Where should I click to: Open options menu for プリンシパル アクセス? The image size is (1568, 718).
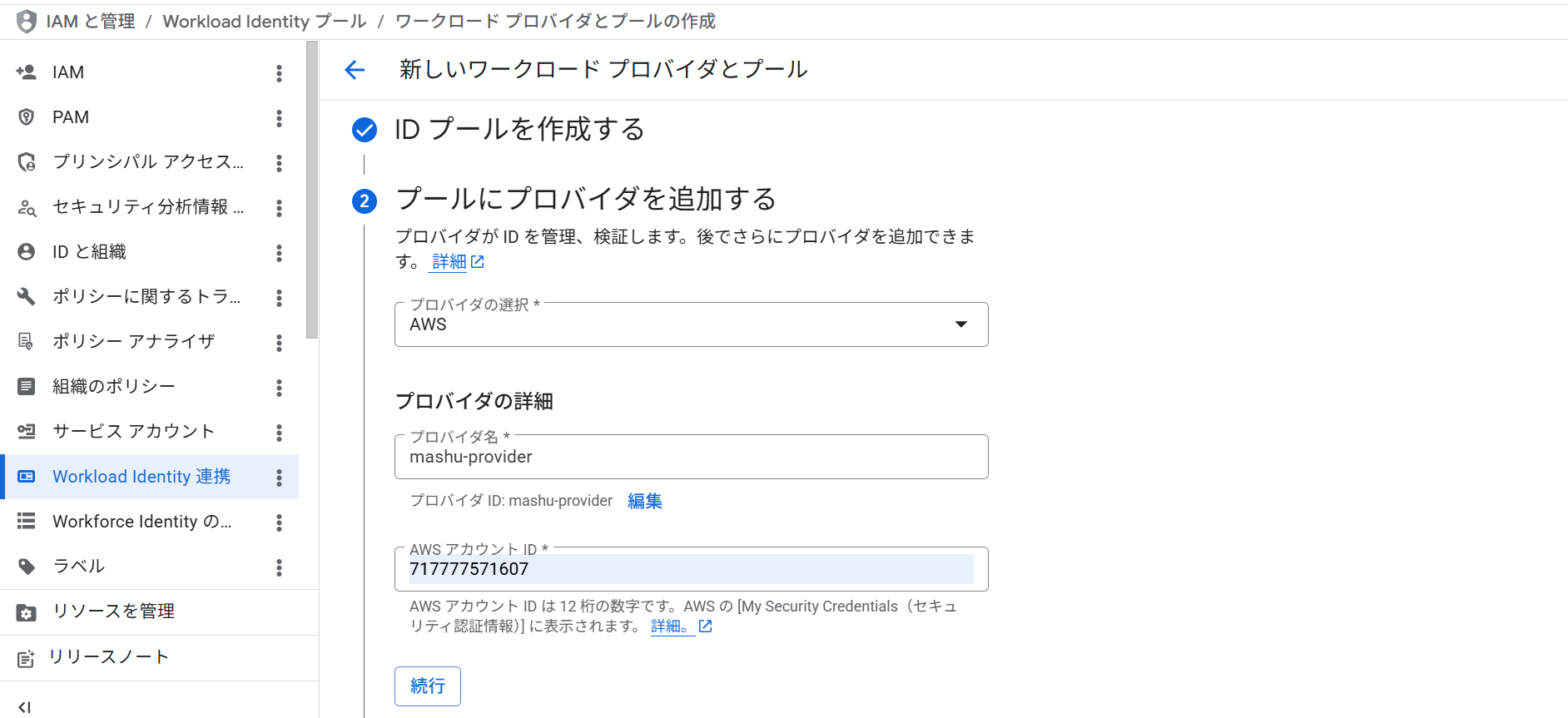coord(279,163)
